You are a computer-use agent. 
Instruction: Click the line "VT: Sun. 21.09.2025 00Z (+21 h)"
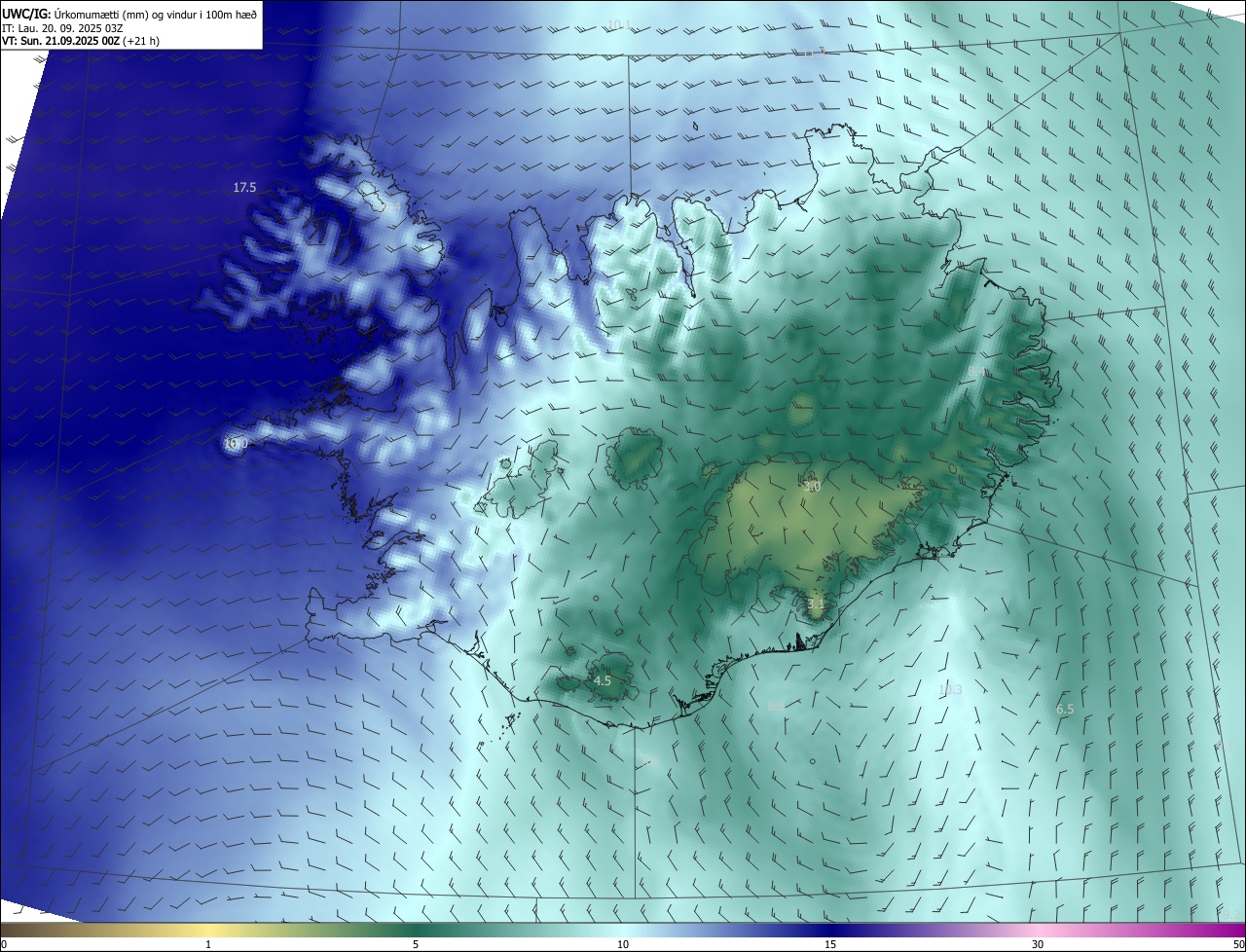pyautogui.click(x=81, y=41)
